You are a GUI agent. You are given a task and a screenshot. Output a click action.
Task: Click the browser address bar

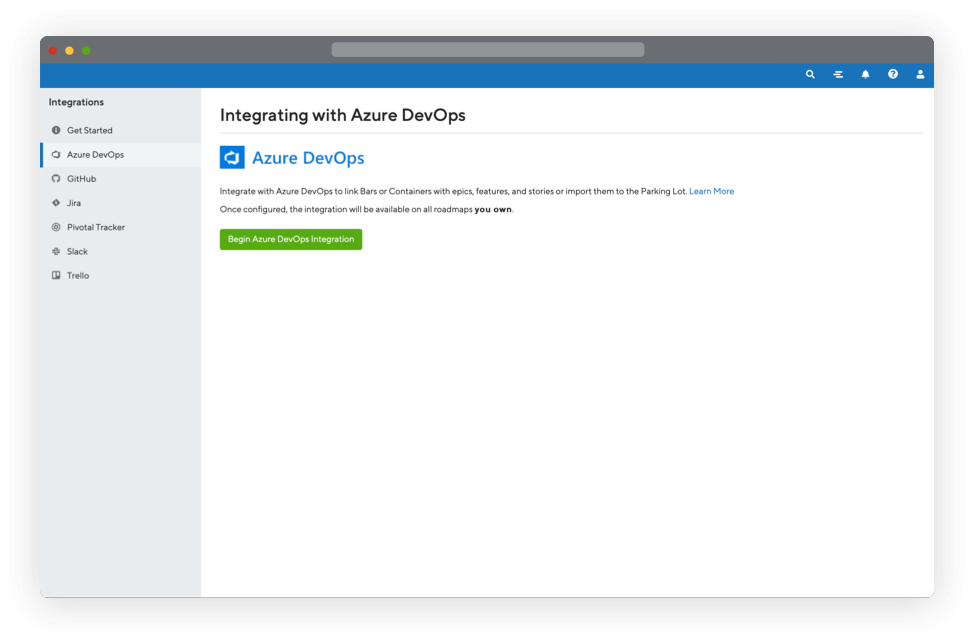click(x=488, y=50)
